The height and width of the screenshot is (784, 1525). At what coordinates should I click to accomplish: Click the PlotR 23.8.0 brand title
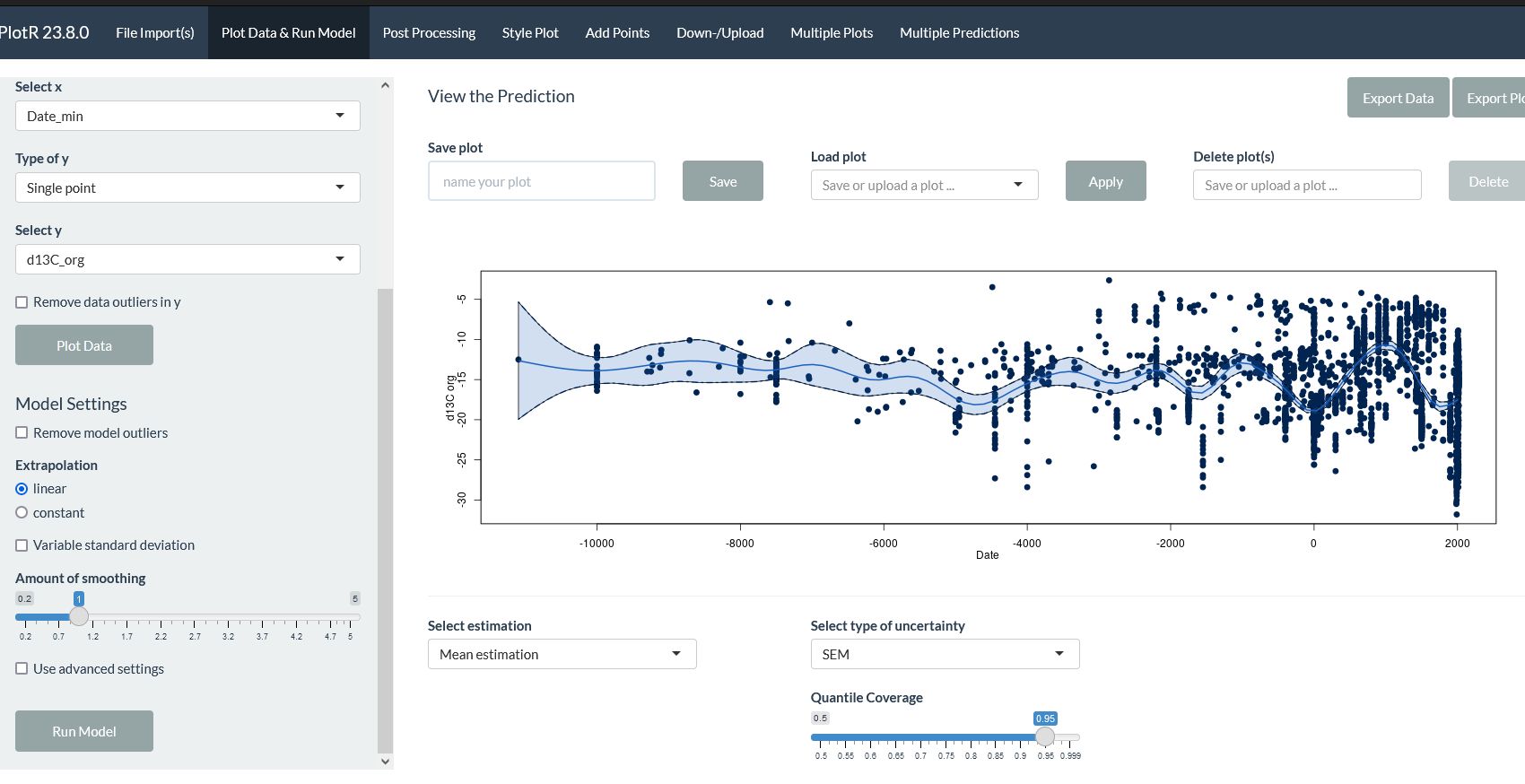(x=44, y=33)
